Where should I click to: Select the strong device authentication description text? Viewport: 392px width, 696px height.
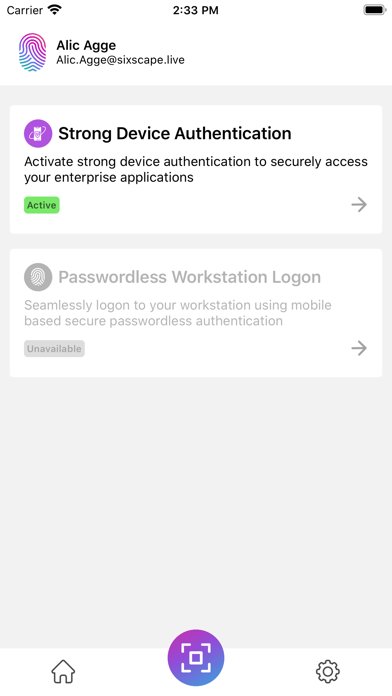[196, 169]
